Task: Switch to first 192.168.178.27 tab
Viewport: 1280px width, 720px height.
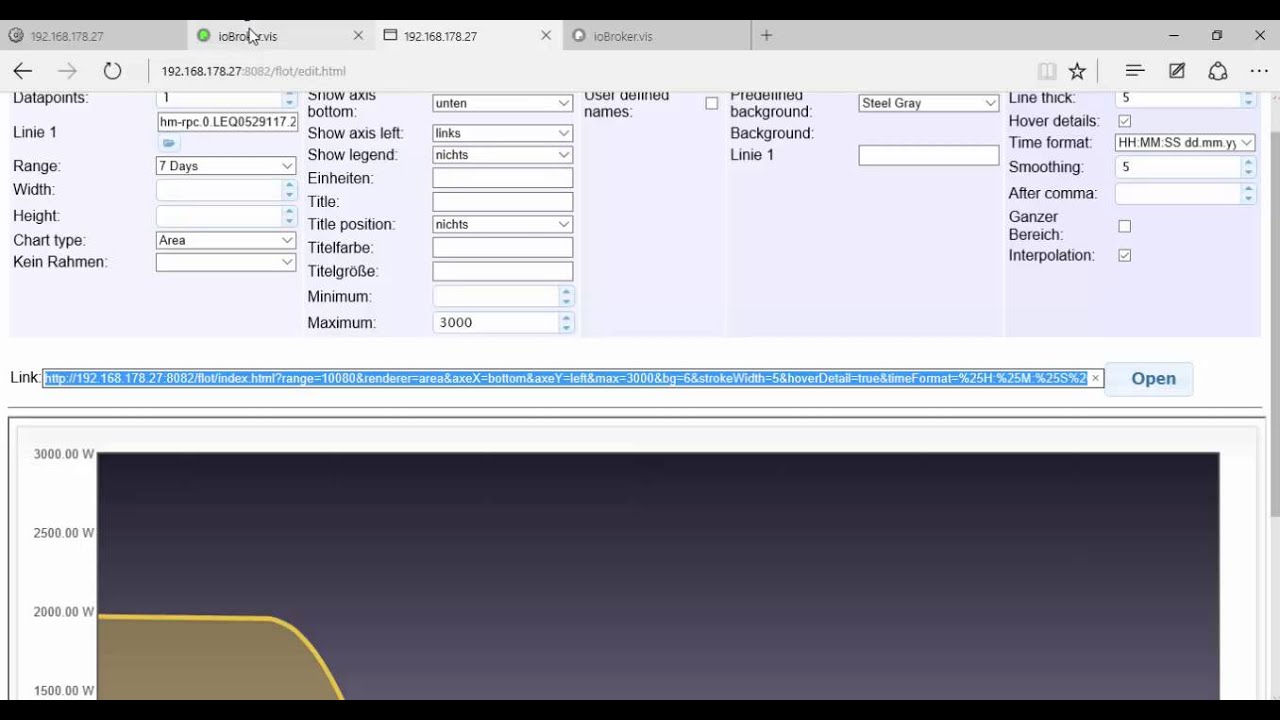Action: 94,35
